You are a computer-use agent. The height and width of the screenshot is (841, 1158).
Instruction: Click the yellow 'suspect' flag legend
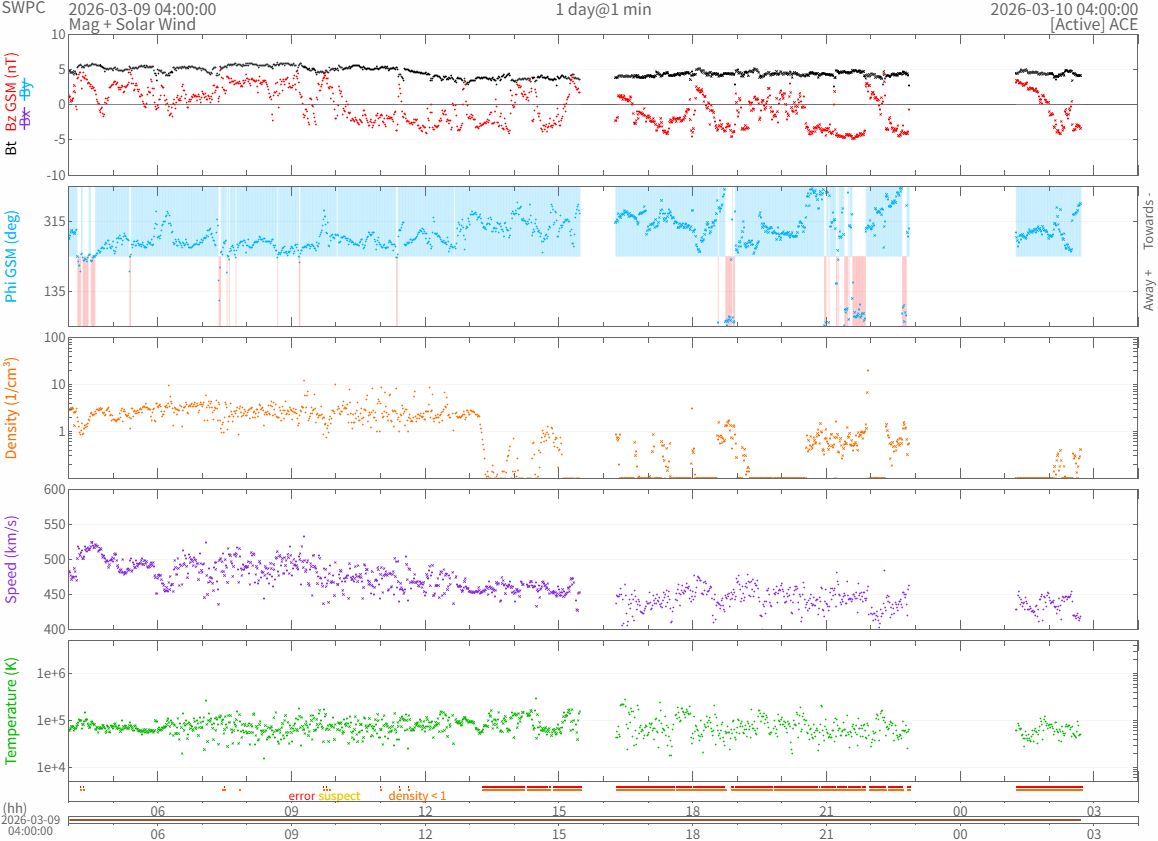coord(339,796)
